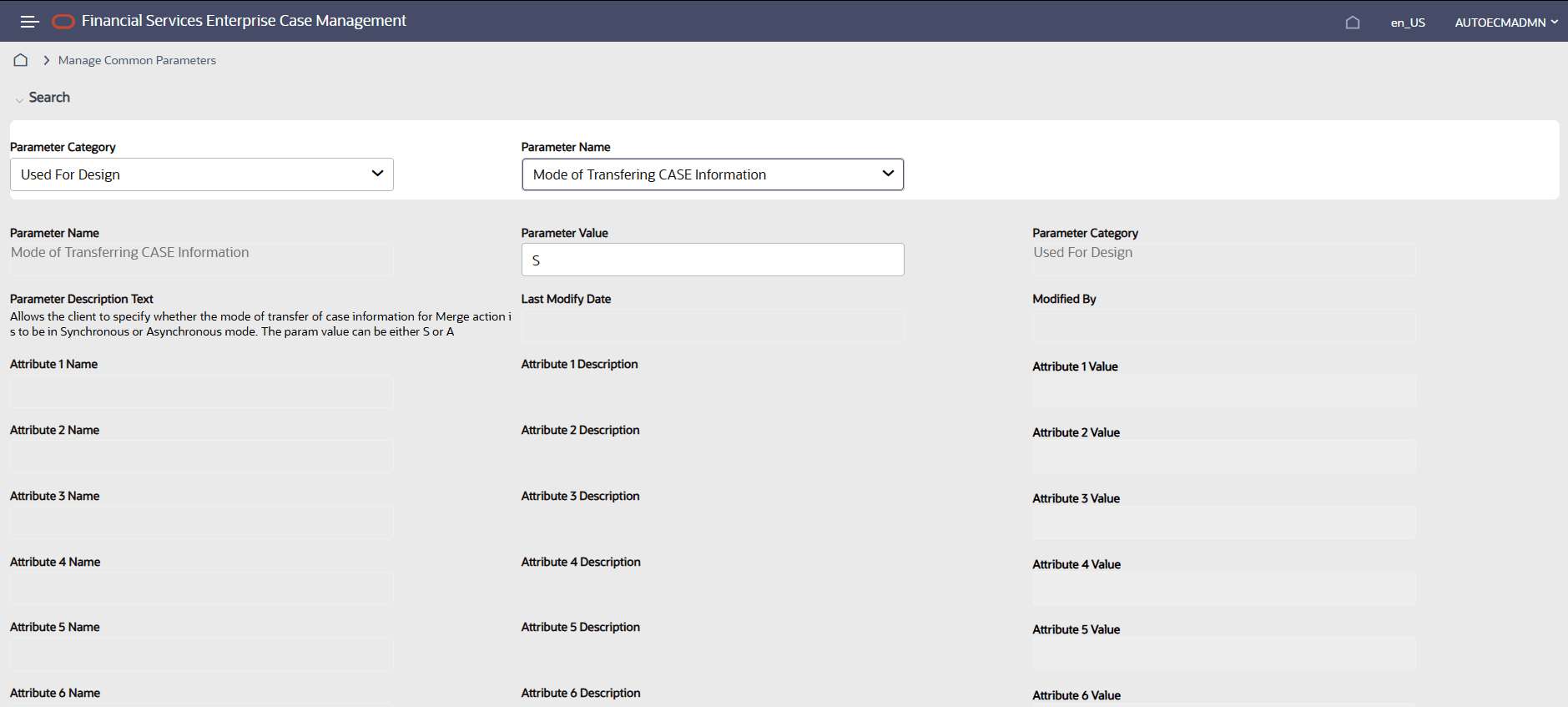Click the Attribute 4 Value field

point(1224,588)
